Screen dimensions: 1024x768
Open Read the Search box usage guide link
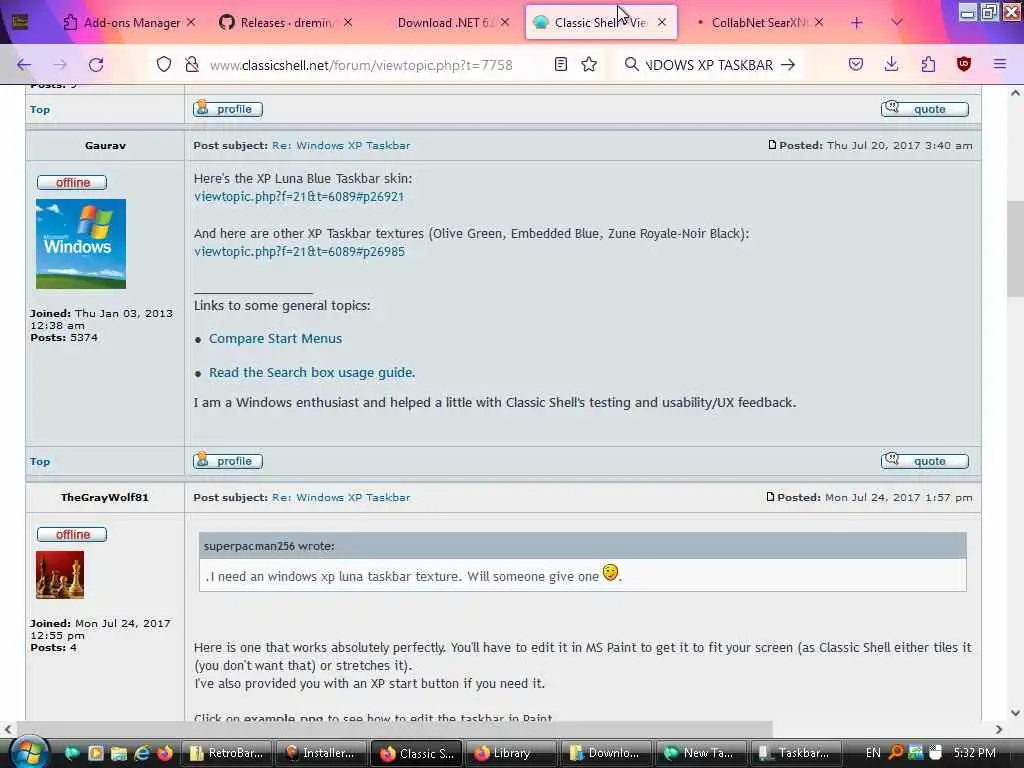click(312, 372)
